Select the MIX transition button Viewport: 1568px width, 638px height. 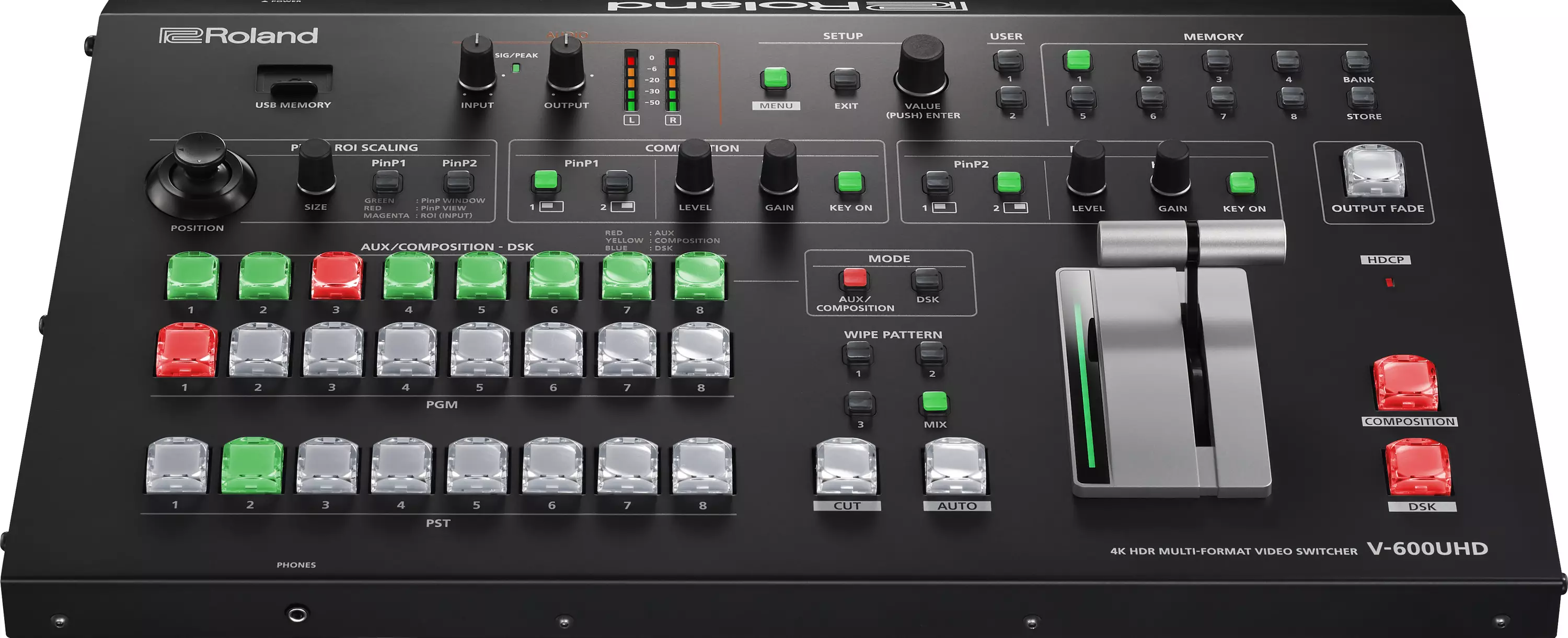pos(935,402)
